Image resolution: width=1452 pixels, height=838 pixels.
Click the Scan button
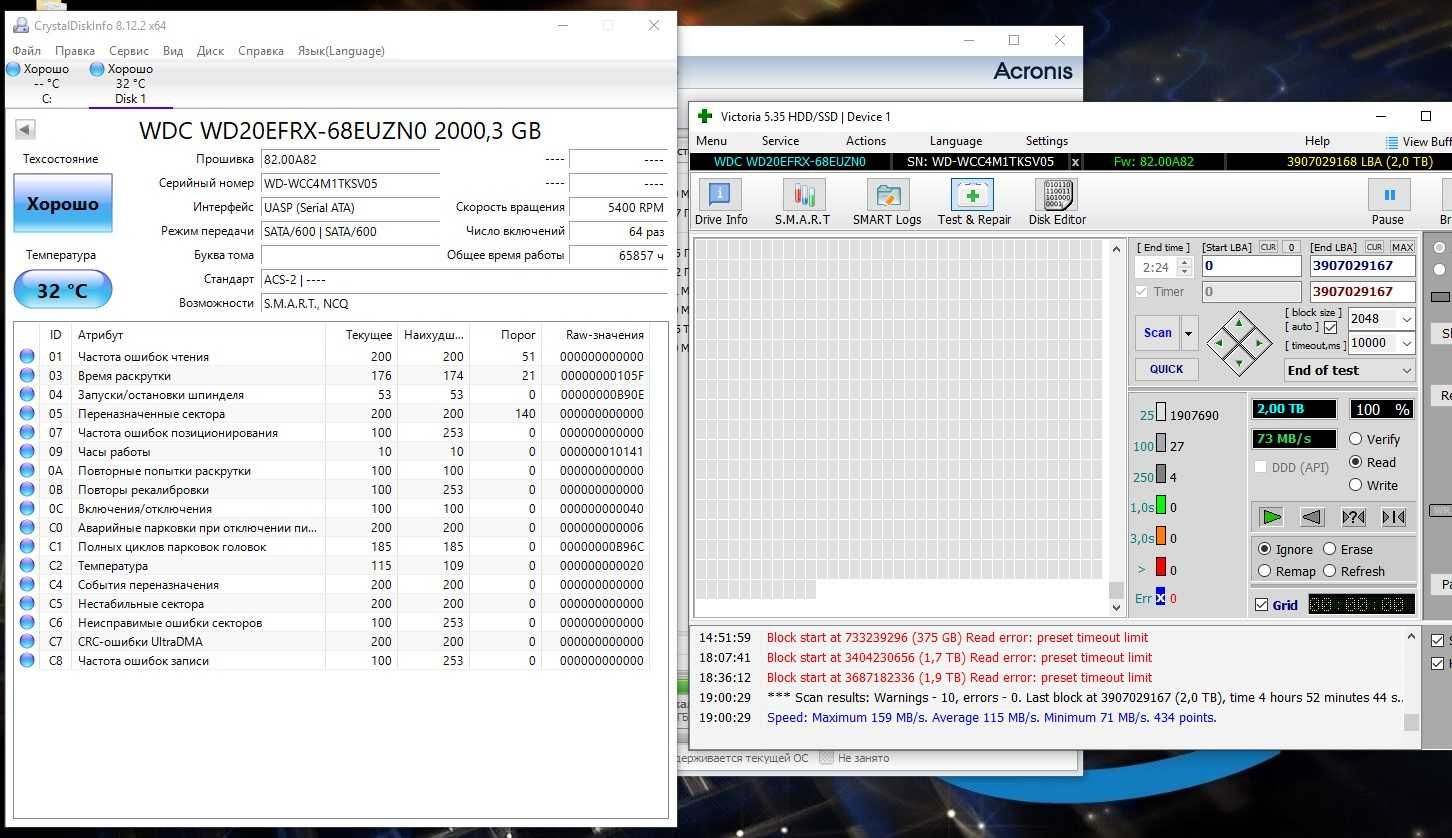click(x=1158, y=333)
